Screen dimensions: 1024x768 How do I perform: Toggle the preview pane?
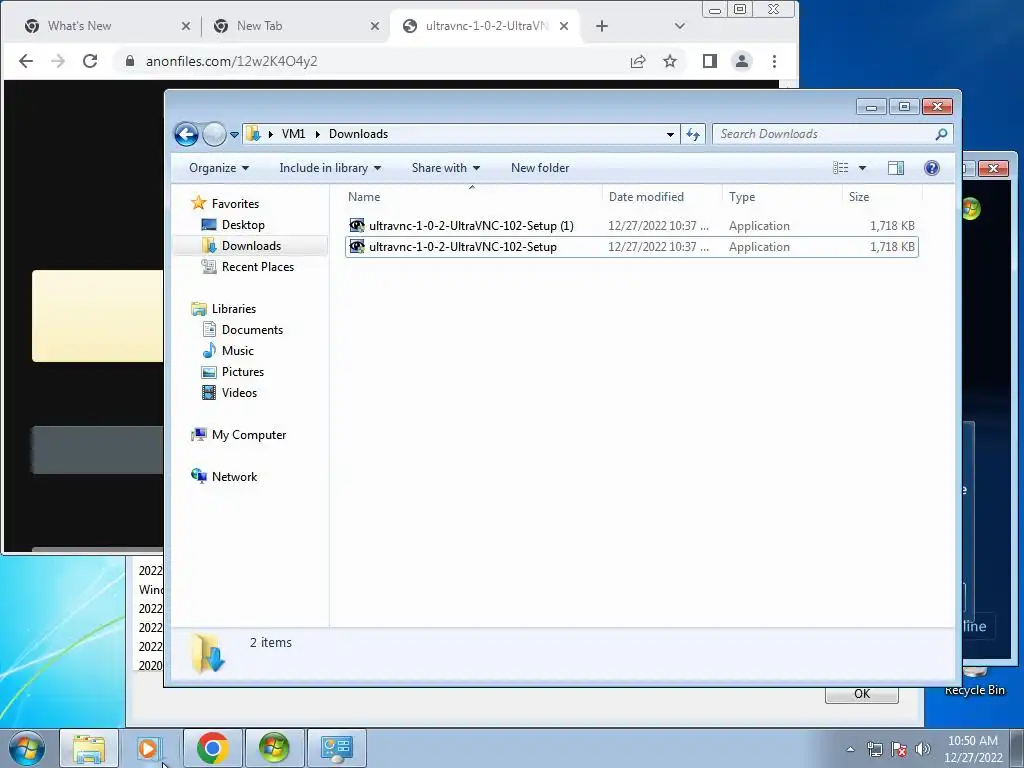[895, 168]
